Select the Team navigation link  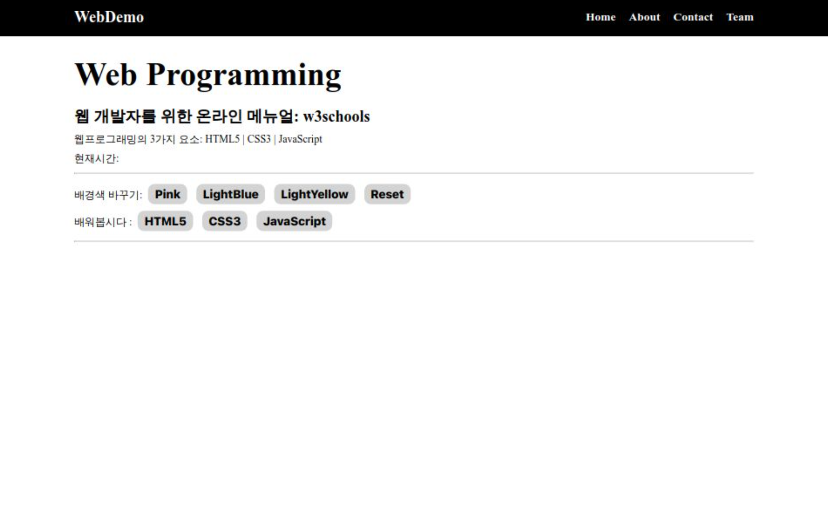point(739,17)
